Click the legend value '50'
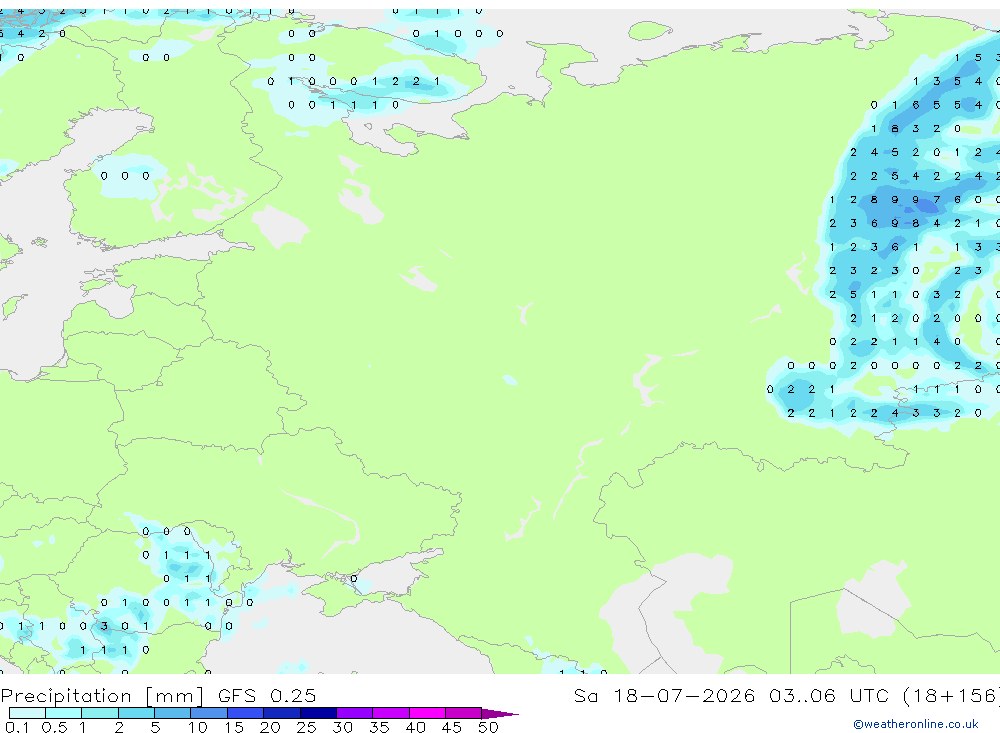This screenshot has height=733, width=1000. tap(488, 727)
